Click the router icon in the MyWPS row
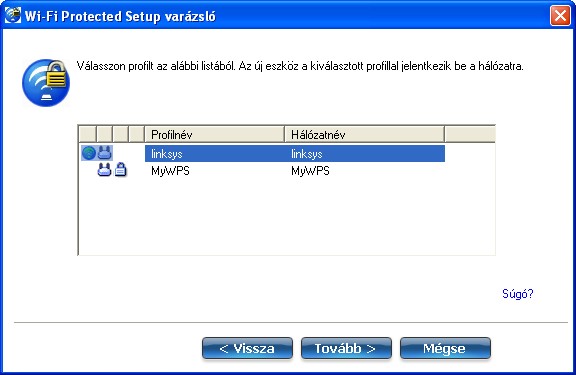Viewport: 576px width, 375px height. [x=104, y=170]
